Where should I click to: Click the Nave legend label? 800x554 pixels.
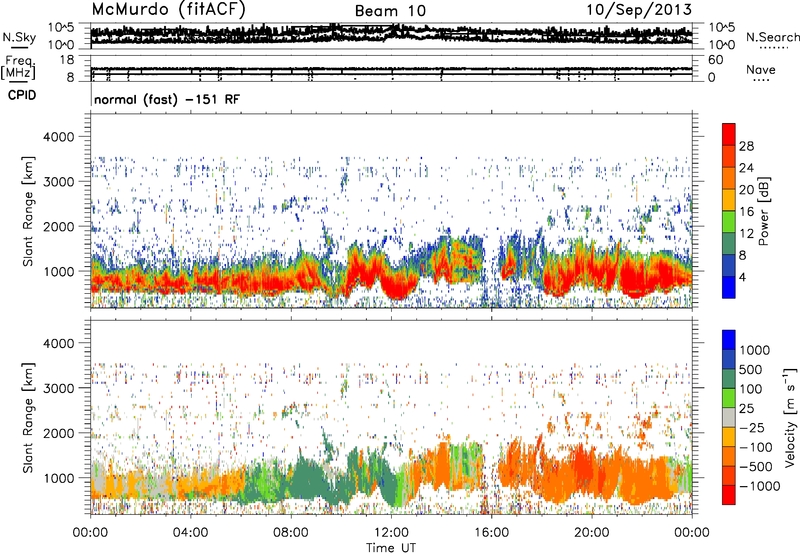tap(761, 70)
